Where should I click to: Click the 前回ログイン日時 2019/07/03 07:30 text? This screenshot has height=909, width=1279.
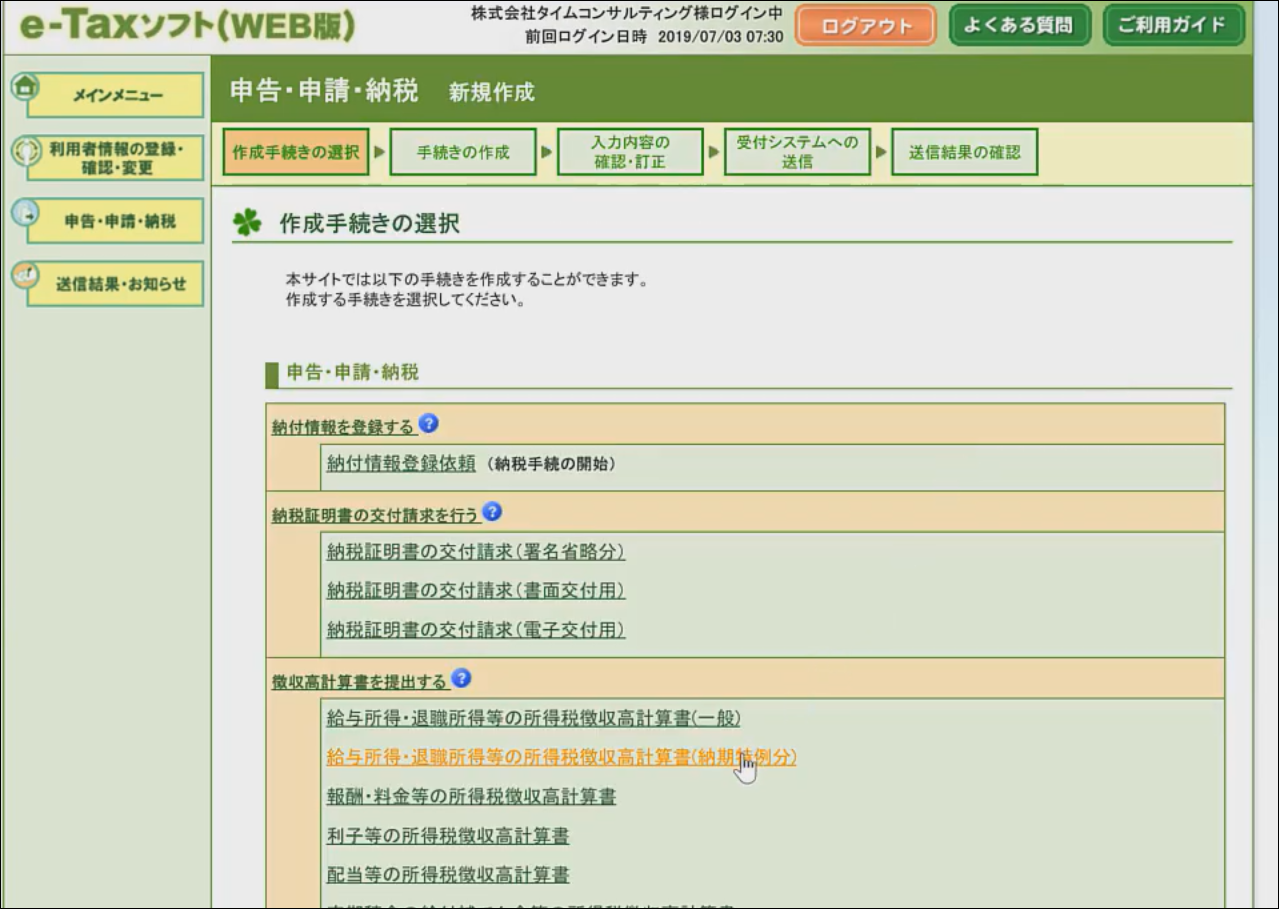[654, 38]
